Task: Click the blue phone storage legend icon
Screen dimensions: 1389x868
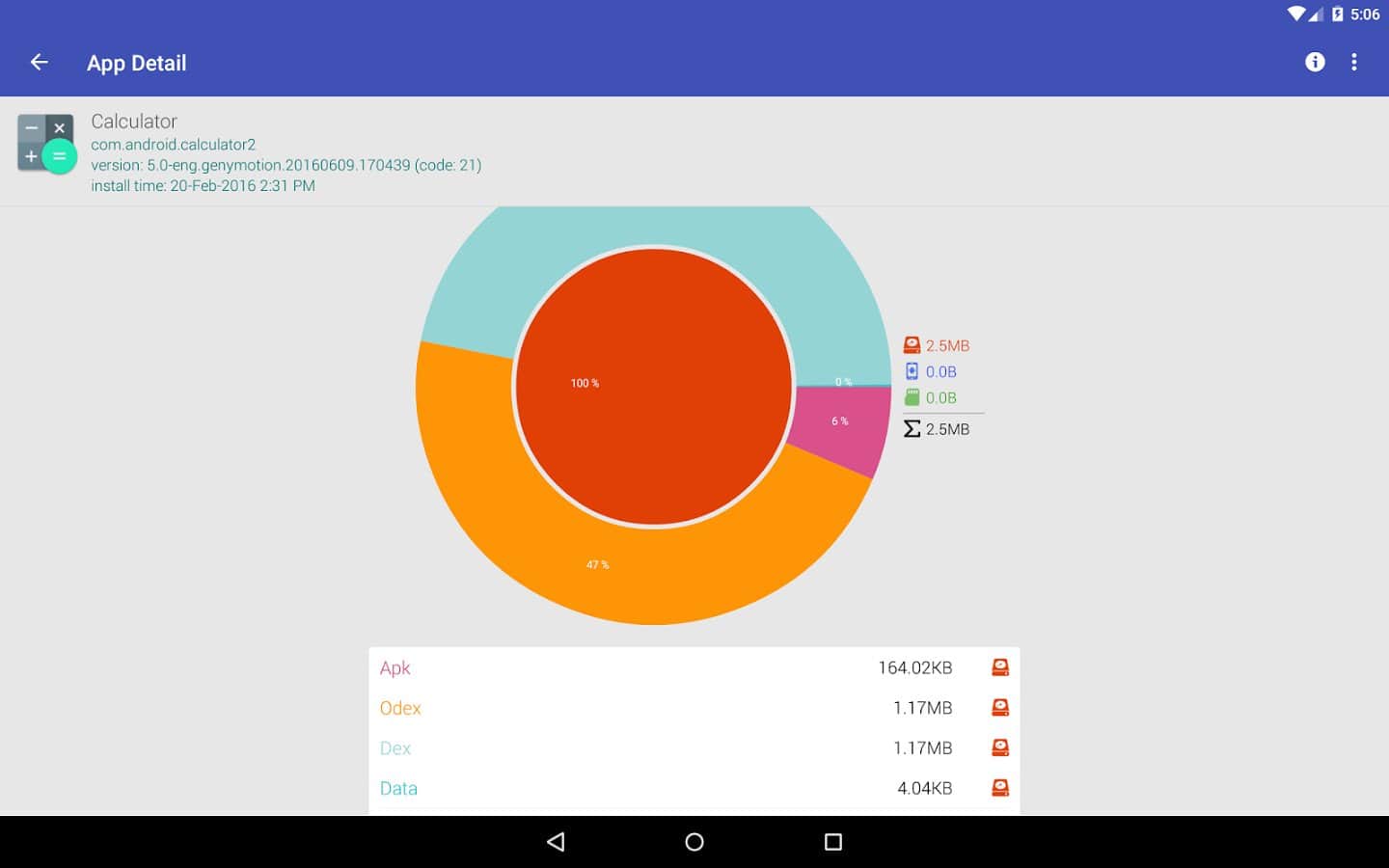Action: click(x=912, y=371)
